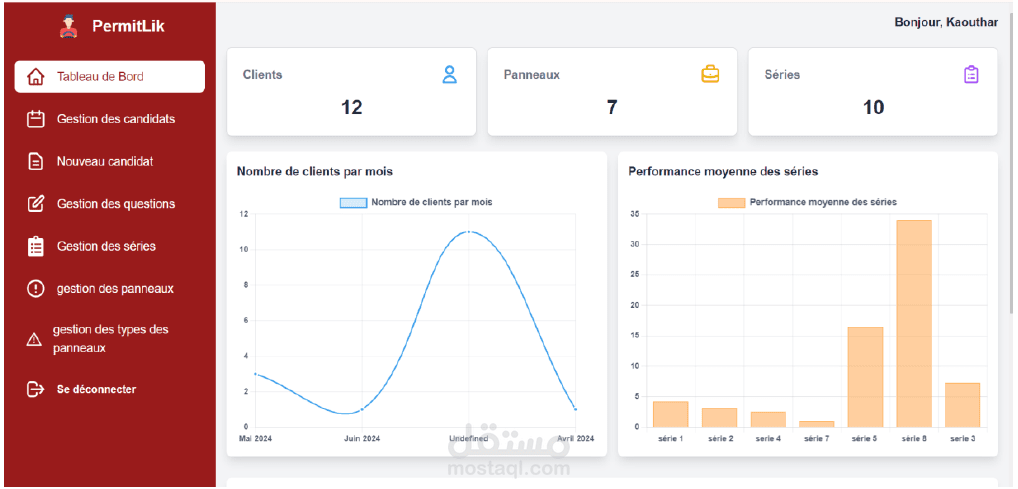Click the 'Mai 2024' axis label
This screenshot has height=489, width=1018.
pos(256,439)
